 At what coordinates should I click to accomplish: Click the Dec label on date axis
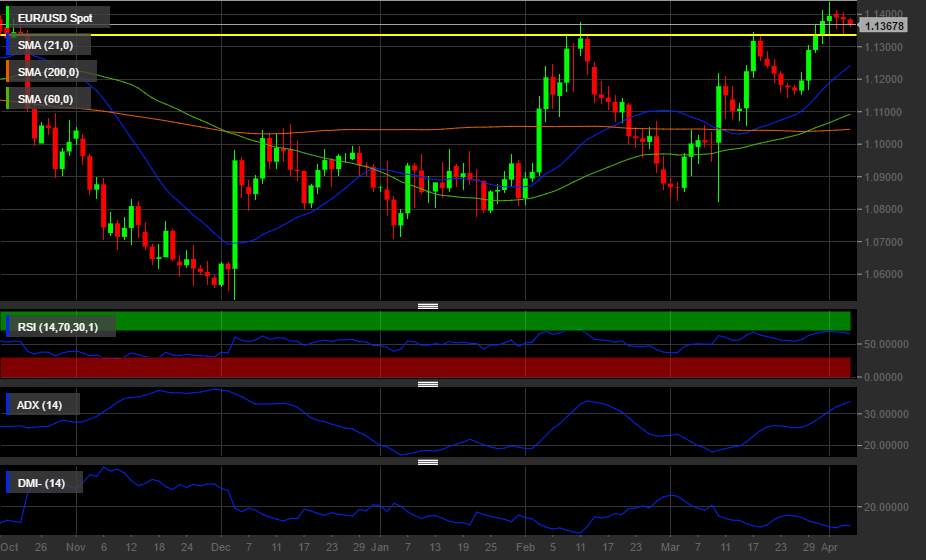[x=219, y=549]
